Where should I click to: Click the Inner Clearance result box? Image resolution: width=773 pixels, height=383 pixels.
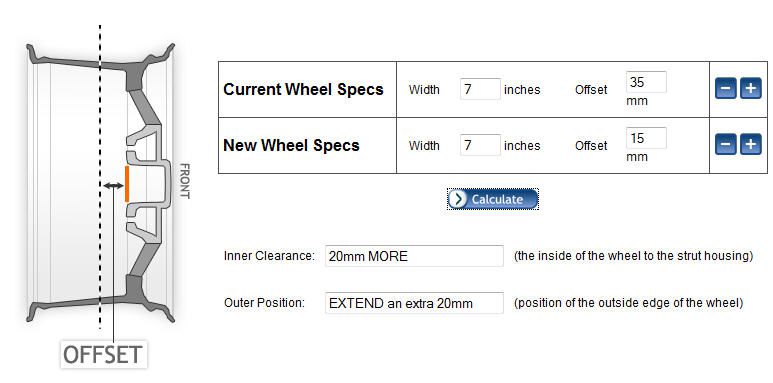click(x=414, y=256)
